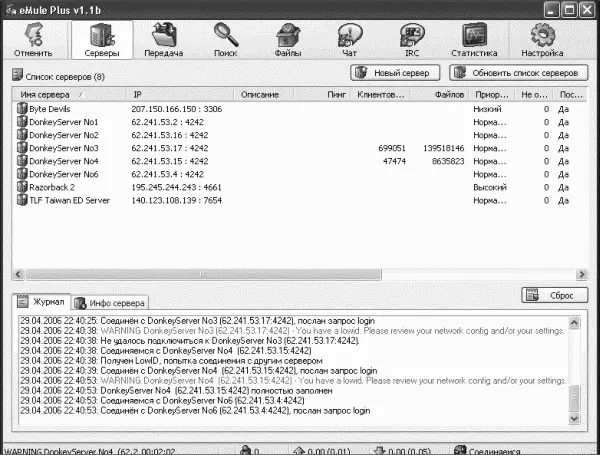
Task: Click the eMule Plus title bar icon
Action: [11, 10]
